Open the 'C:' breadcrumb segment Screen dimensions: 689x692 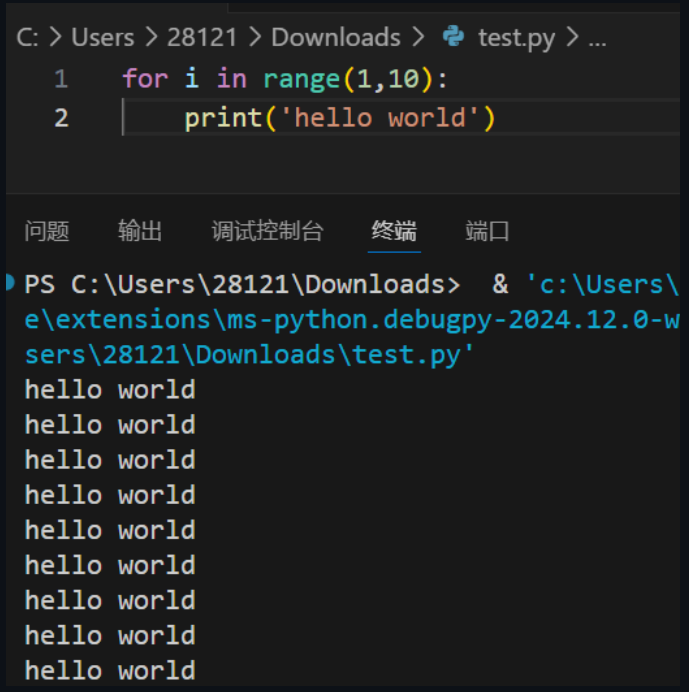27,38
